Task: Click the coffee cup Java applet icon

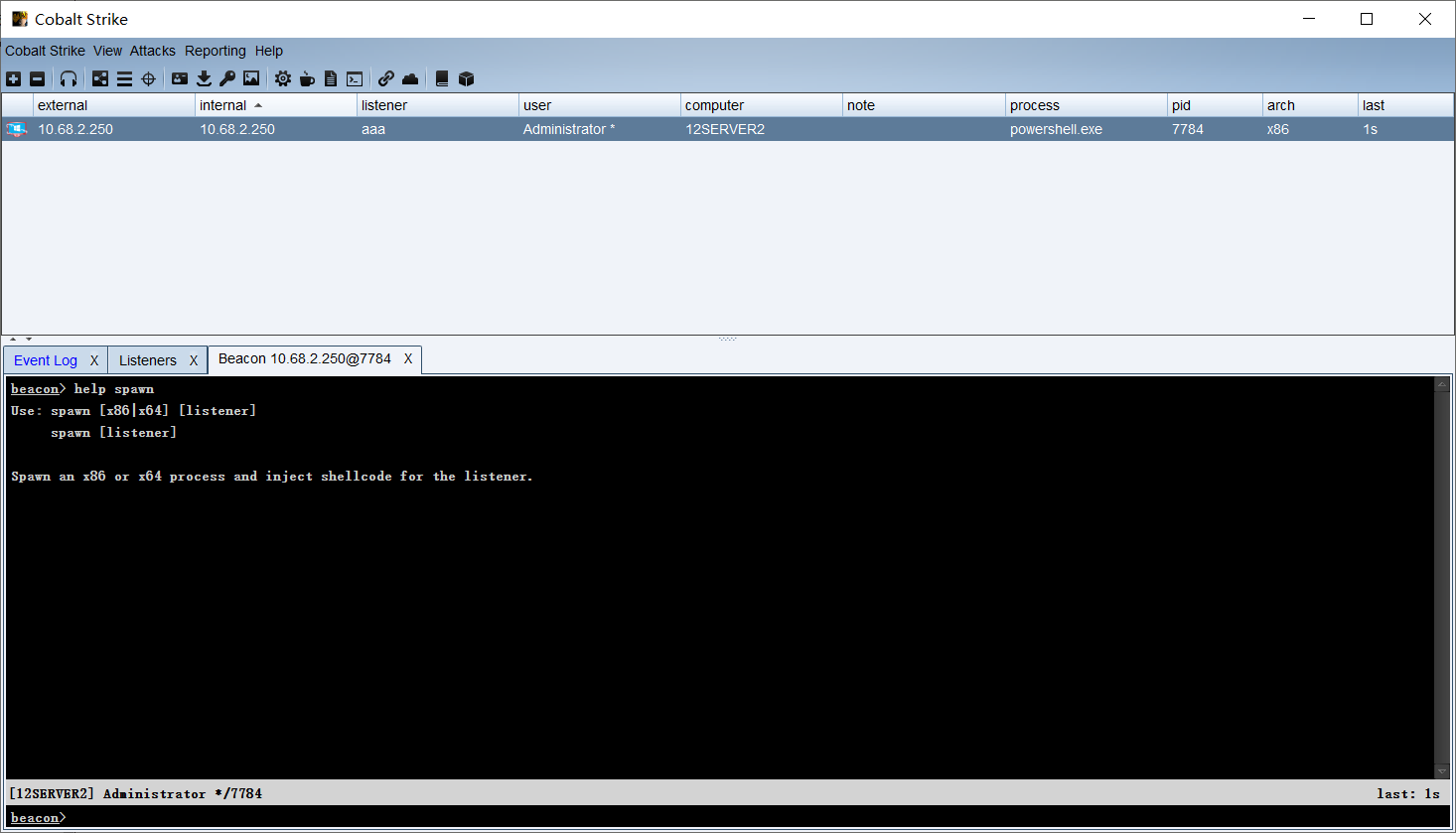Action: click(307, 78)
